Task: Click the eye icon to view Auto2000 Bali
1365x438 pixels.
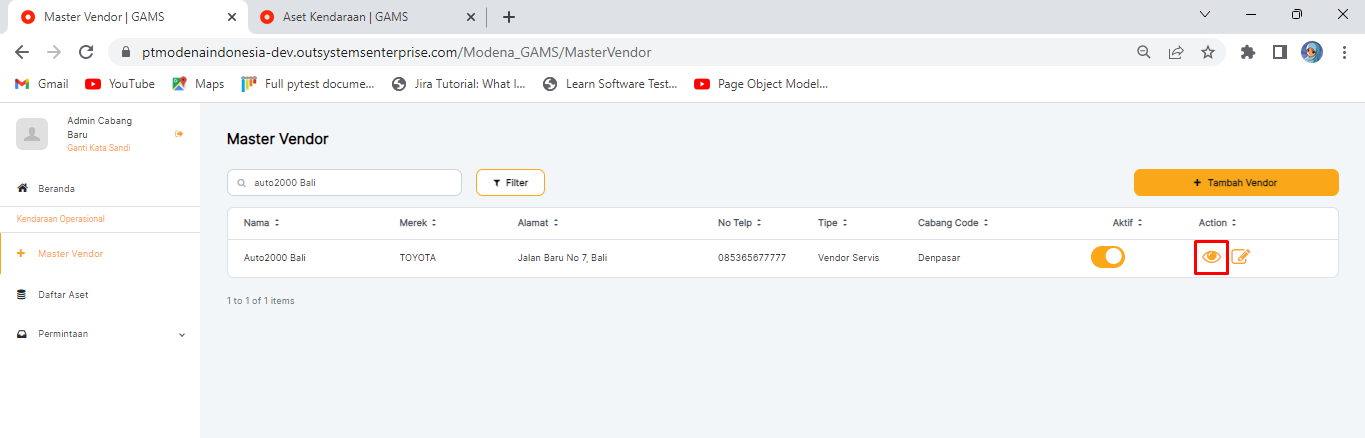Action: 1211,257
